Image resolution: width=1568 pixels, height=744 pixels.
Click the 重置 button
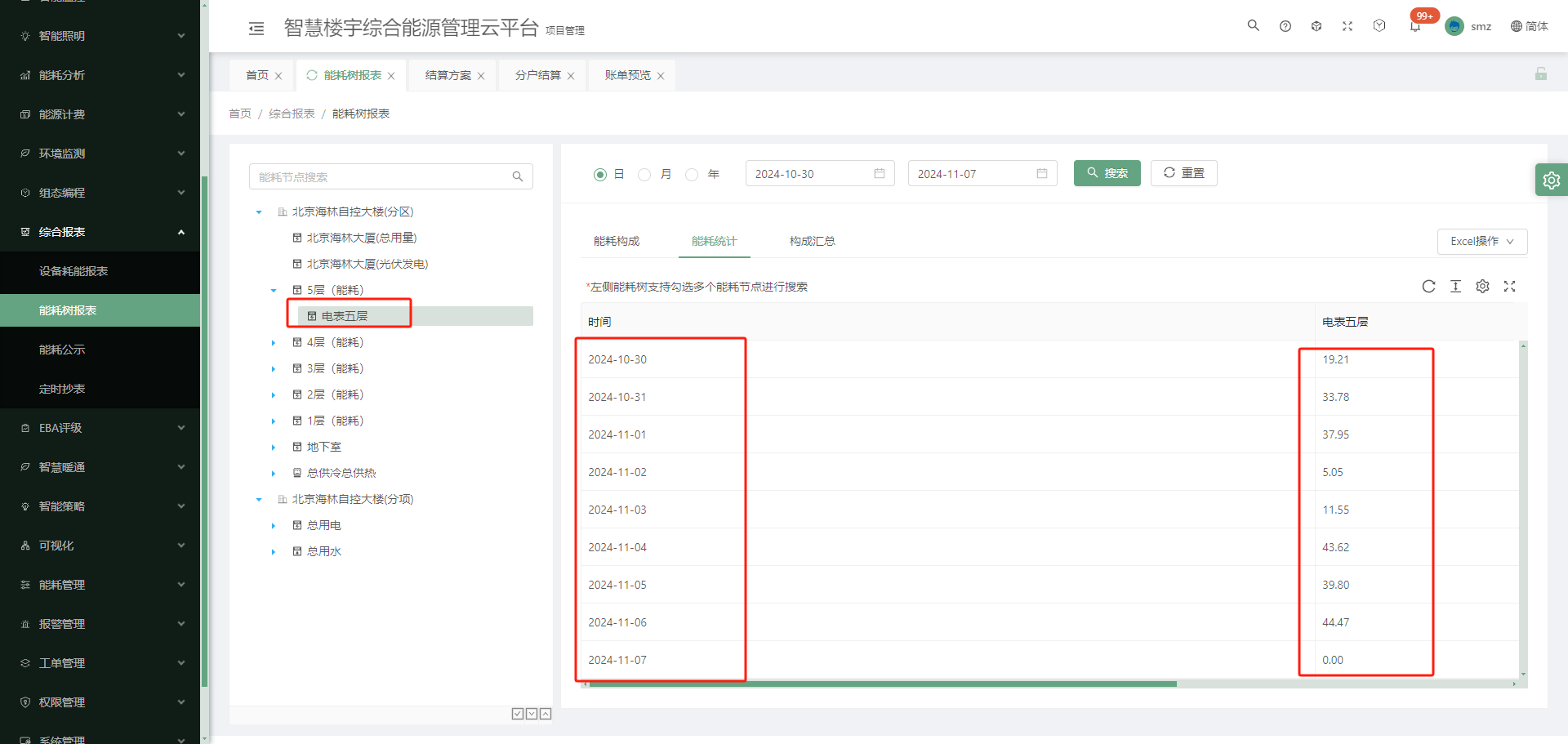tap(1184, 173)
